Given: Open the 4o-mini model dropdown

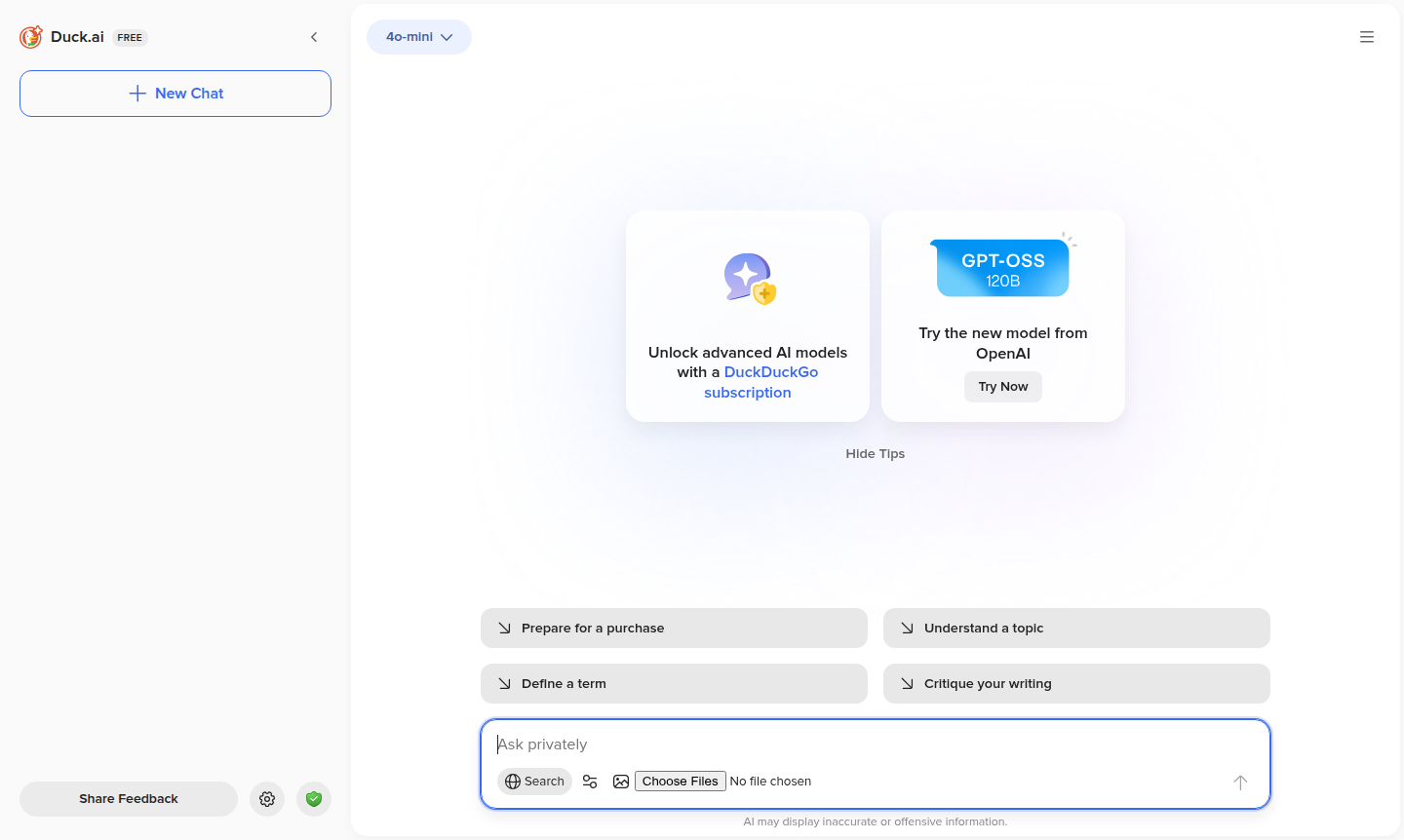Looking at the screenshot, I should [x=418, y=36].
